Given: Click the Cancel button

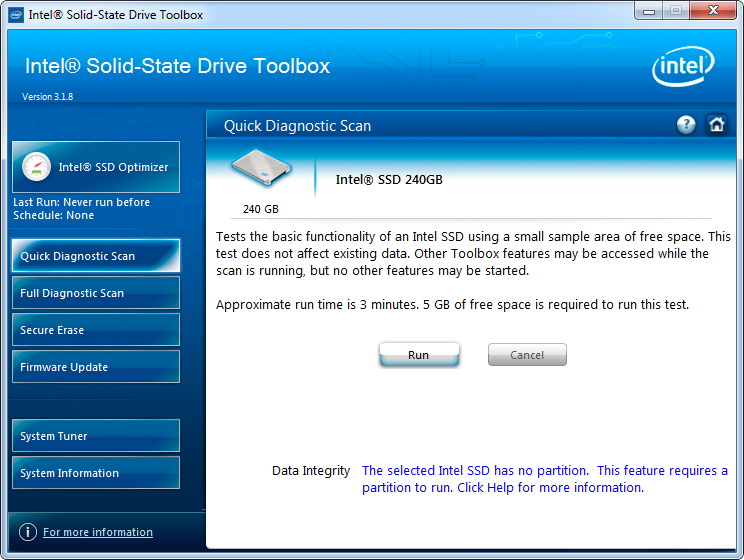Looking at the screenshot, I should click(527, 355).
